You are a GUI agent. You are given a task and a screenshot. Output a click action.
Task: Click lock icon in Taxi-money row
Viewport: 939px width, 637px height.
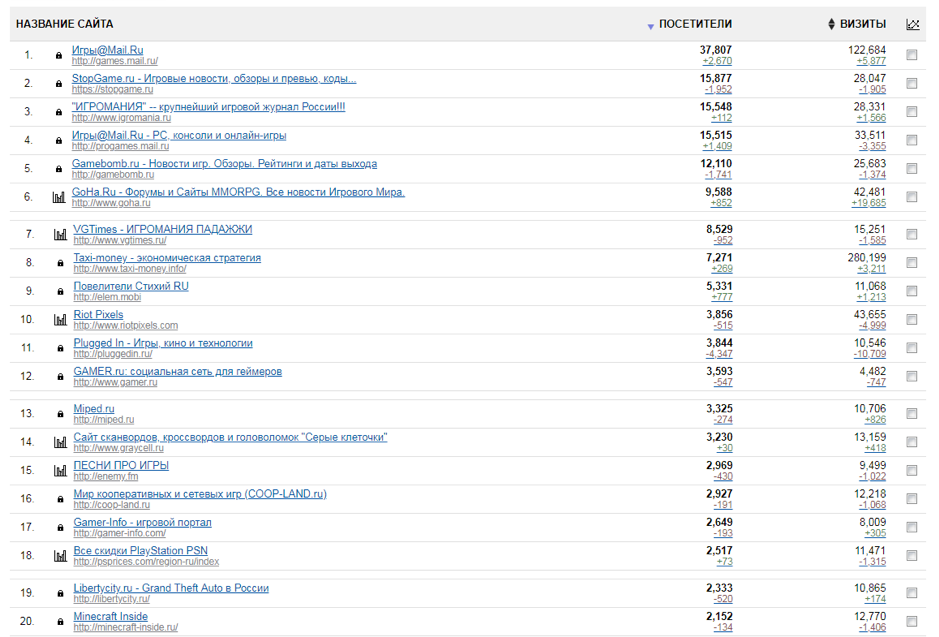point(60,263)
